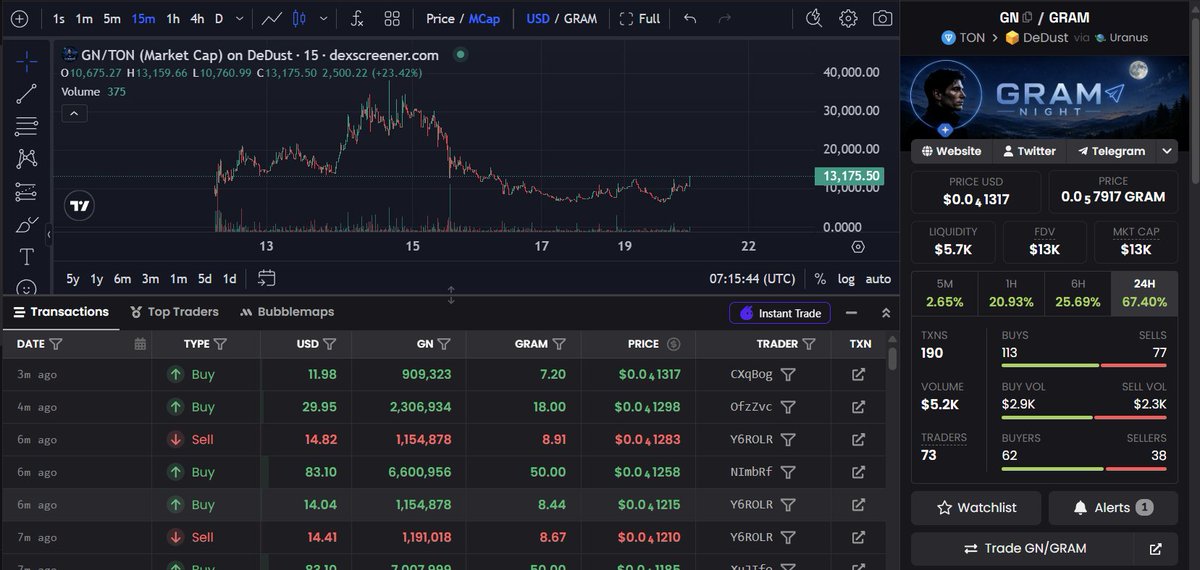The width and height of the screenshot is (1200, 570).
Task: Collapse the Volume indicator legend
Action: click(x=74, y=113)
